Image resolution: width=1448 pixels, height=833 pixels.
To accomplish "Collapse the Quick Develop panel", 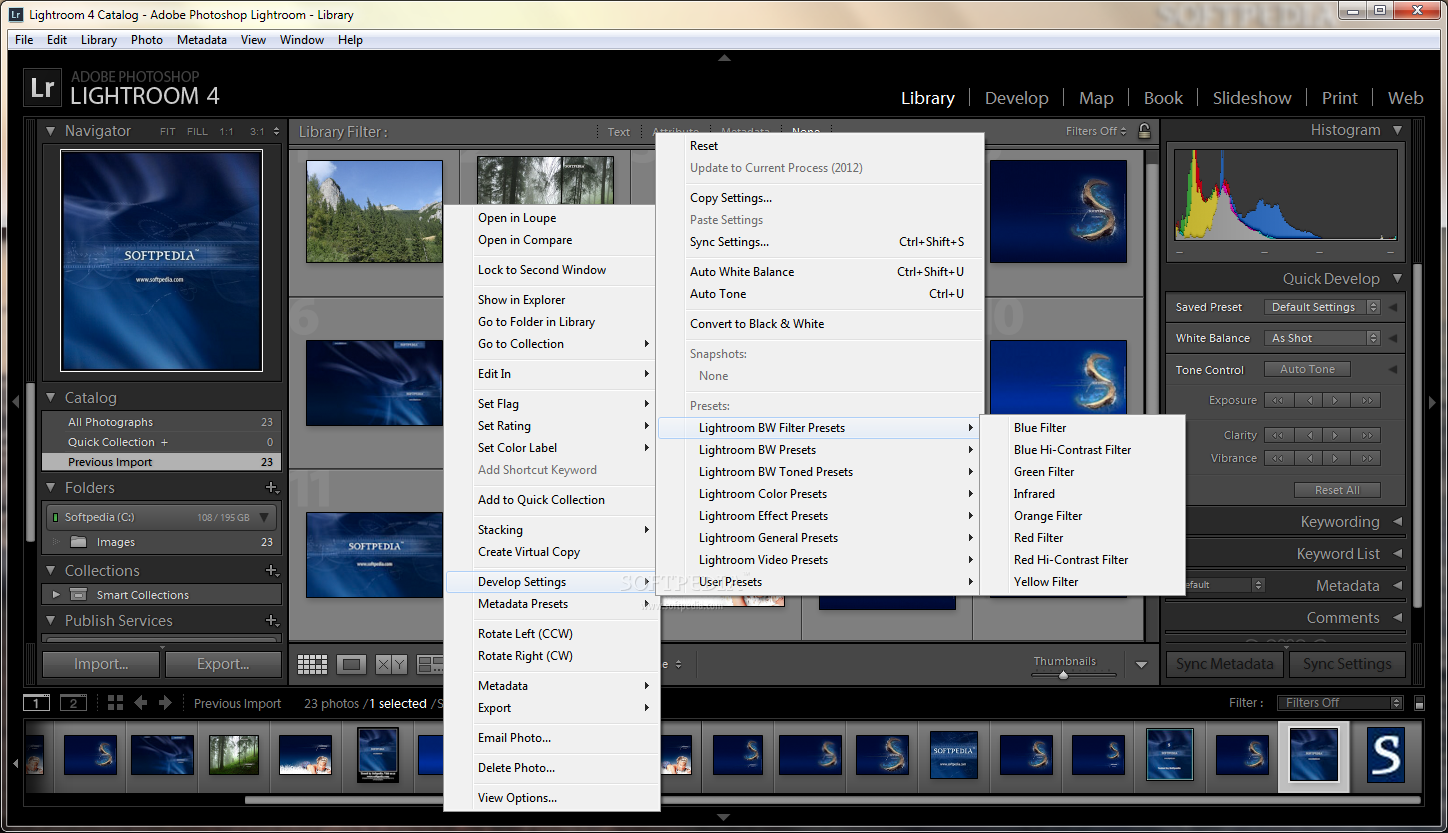I will [x=1397, y=279].
